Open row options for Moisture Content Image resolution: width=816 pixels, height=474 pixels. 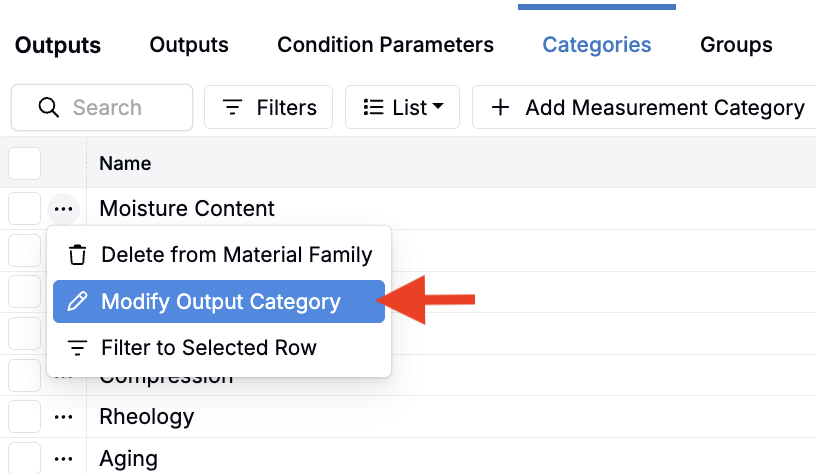coord(64,209)
